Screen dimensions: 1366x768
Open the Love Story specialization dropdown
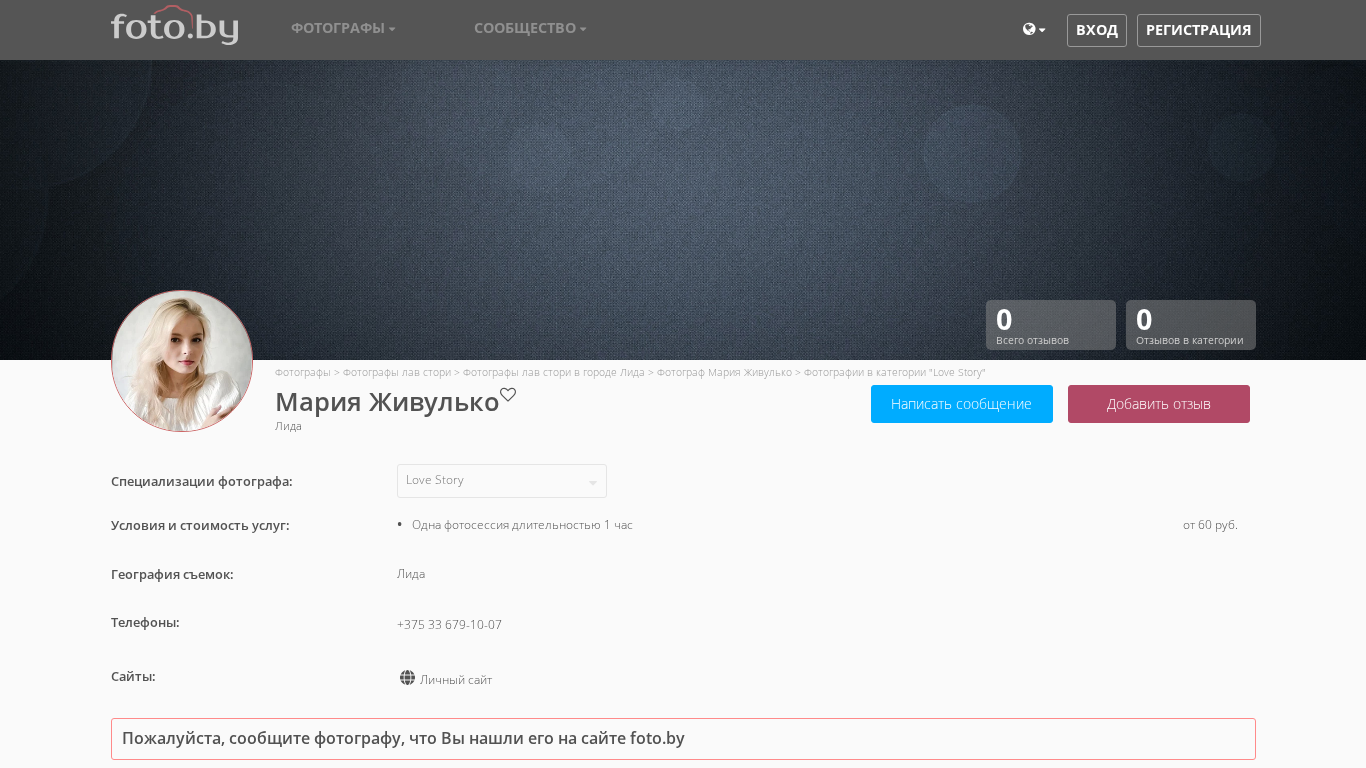501,481
